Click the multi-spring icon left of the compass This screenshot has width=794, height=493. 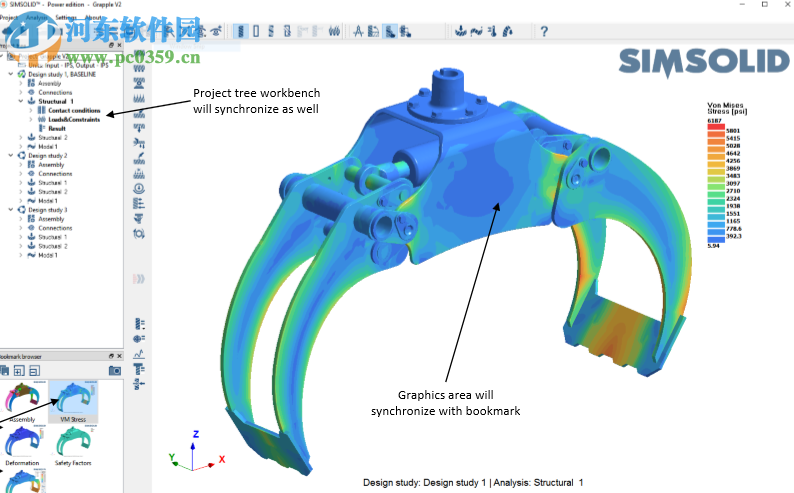334,31
